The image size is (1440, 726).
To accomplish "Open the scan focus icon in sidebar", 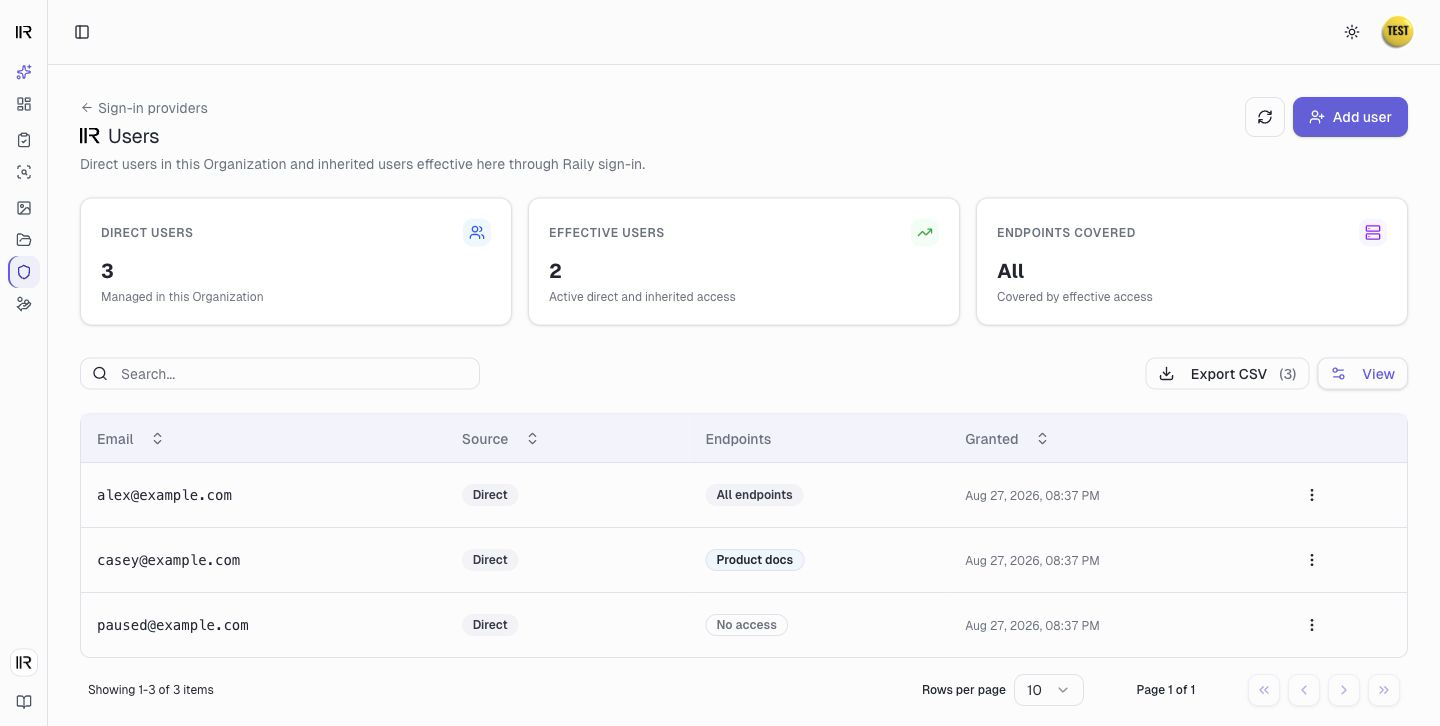I will [24, 172].
